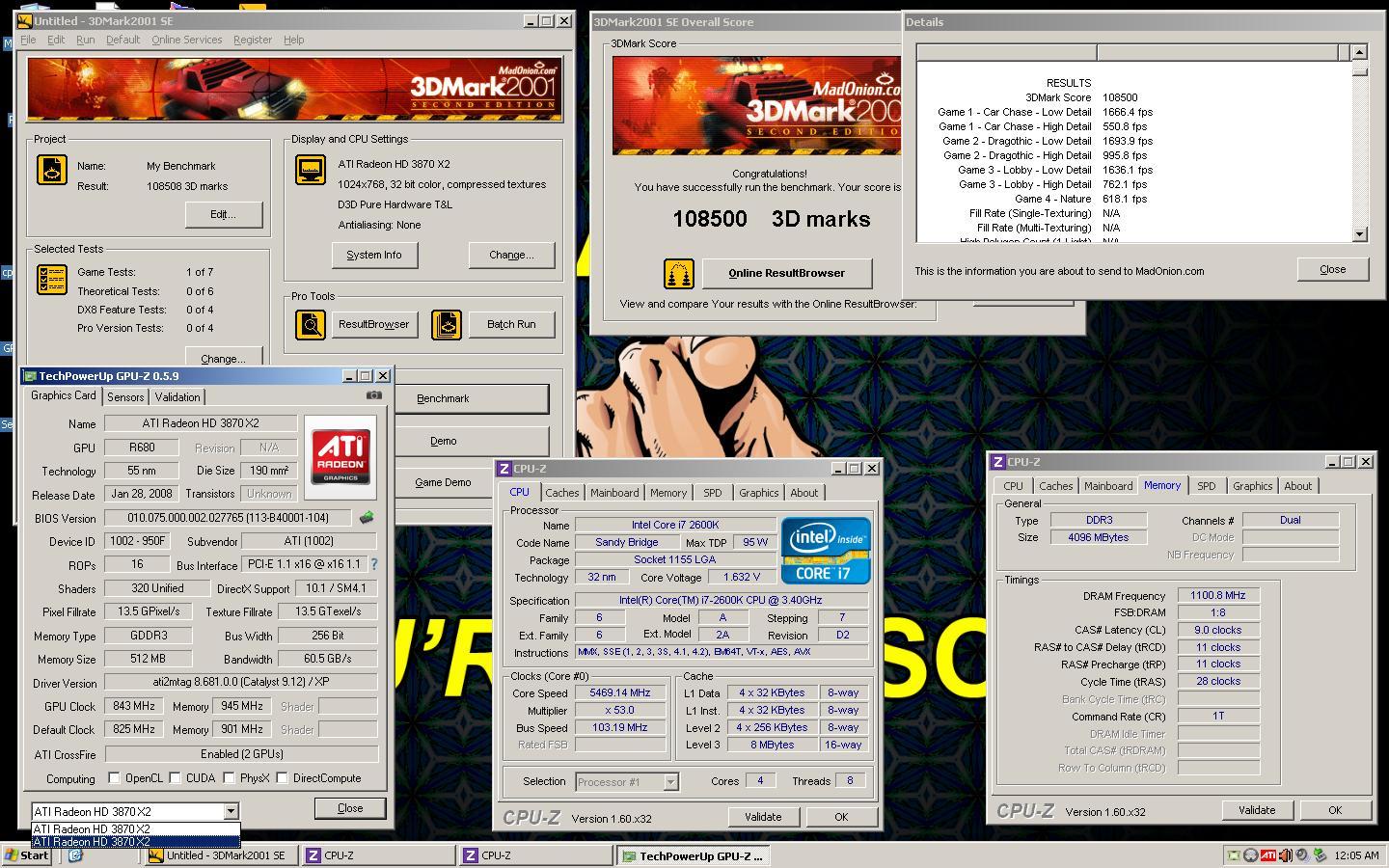Click the Bus Interface question mark icon
The width and height of the screenshot is (1389, 868).
(x=374, y=564)
